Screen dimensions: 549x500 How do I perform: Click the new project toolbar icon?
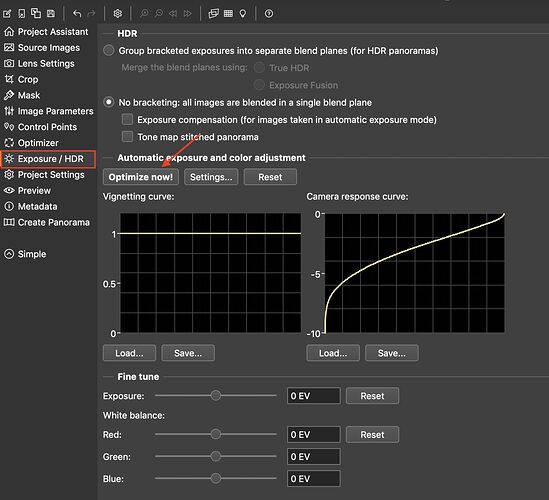tap(7, 14)
